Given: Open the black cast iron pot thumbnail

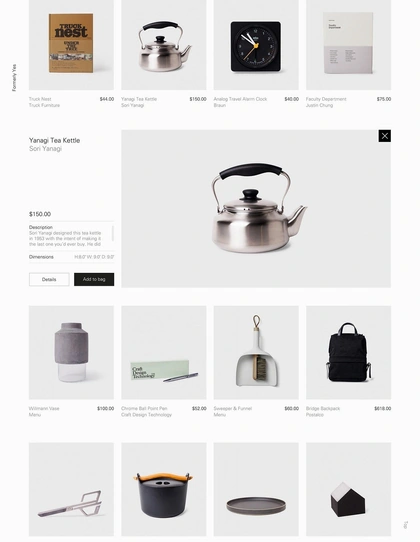Looking at the screenshot, I should pyautogui.click(x=164, y=489).
